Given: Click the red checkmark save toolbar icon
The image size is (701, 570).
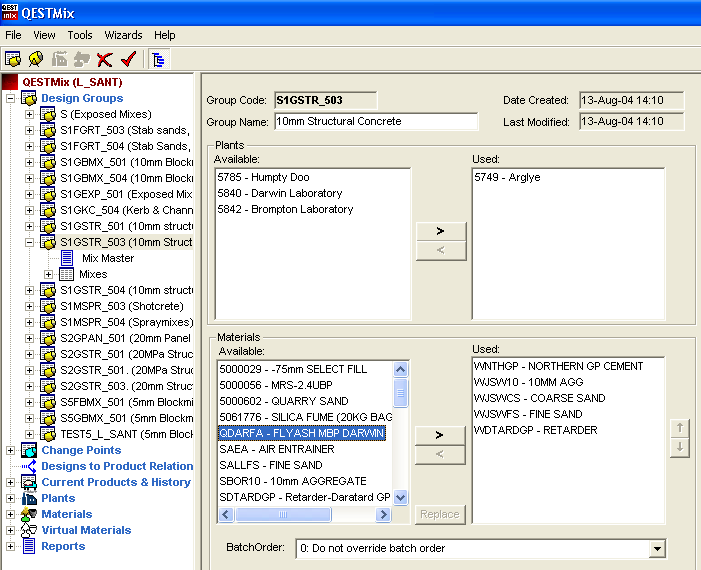Looking at the screenshot, I should point(127,59).
